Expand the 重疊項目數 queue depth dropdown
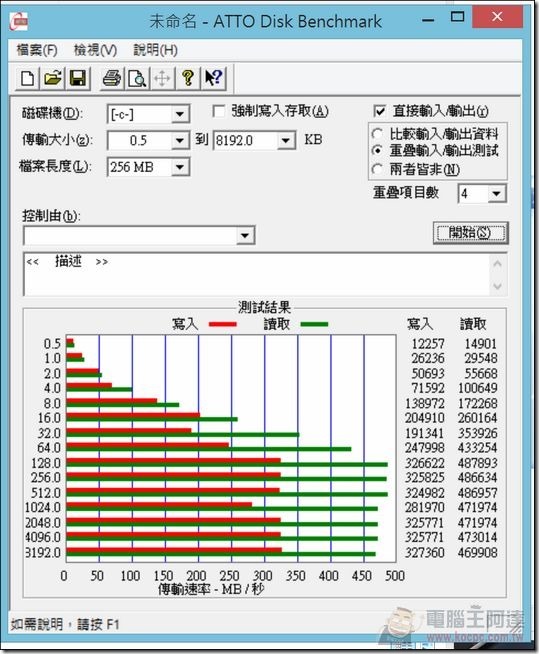539x654 pixels. coord(496,194)
